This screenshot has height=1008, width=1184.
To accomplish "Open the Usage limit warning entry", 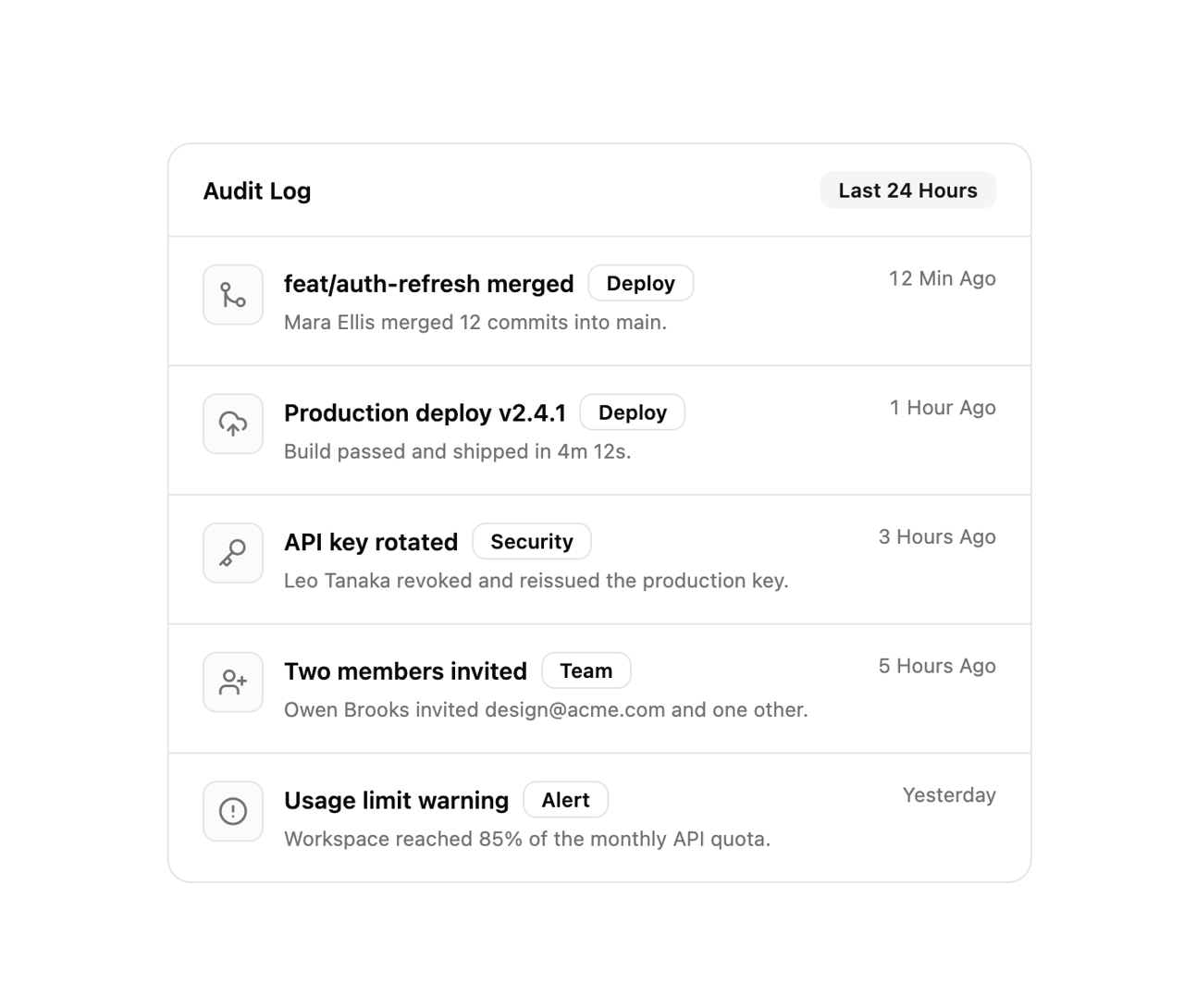I will (397, 800).
